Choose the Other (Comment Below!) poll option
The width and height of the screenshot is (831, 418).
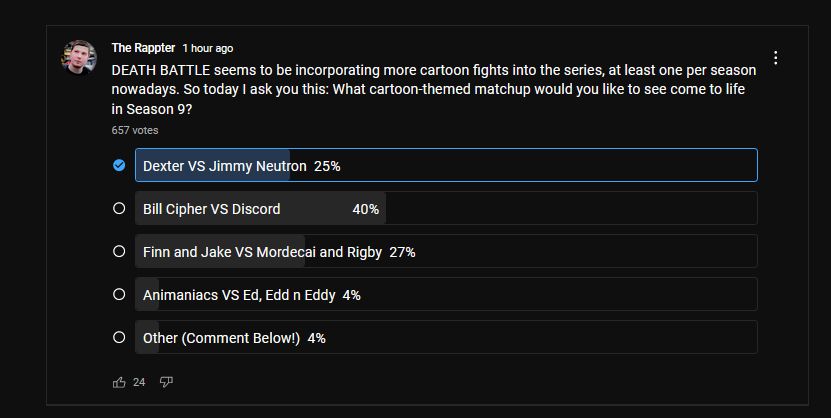446,337
